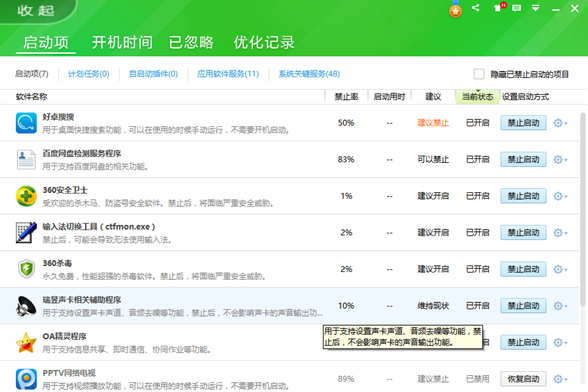This screenshot has width=588, height=392.
Task: Select the 应用软件服务(11) sub-tab
Action: pyautogui.click(x=228, y=74)
